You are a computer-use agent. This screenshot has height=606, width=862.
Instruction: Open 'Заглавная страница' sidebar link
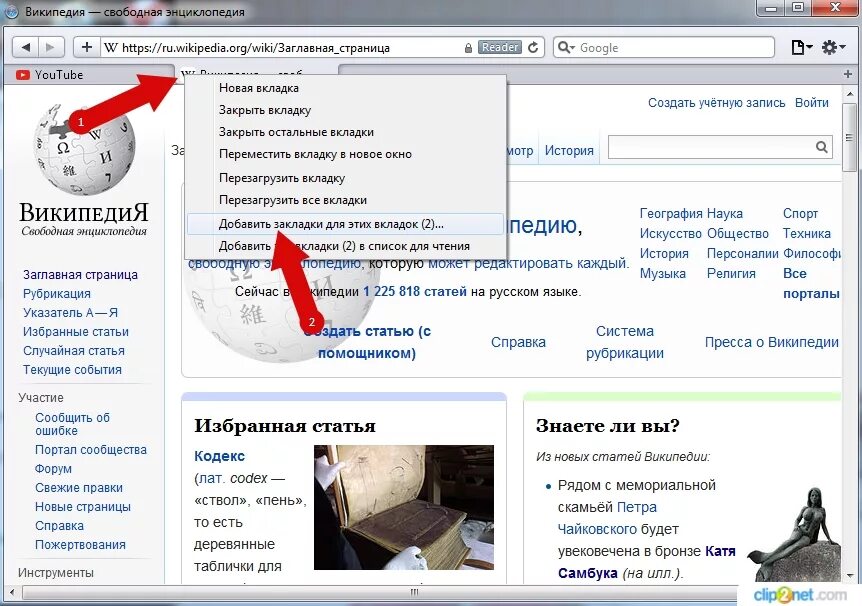pyautogui.click(x=80, y=274)
